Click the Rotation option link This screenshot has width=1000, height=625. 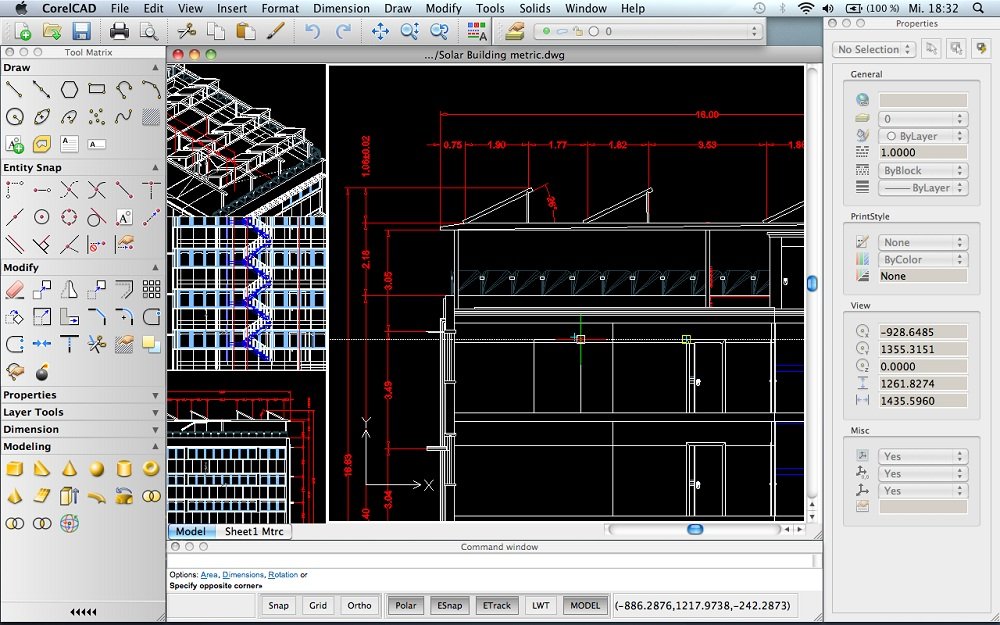click(x=283, y=575)
